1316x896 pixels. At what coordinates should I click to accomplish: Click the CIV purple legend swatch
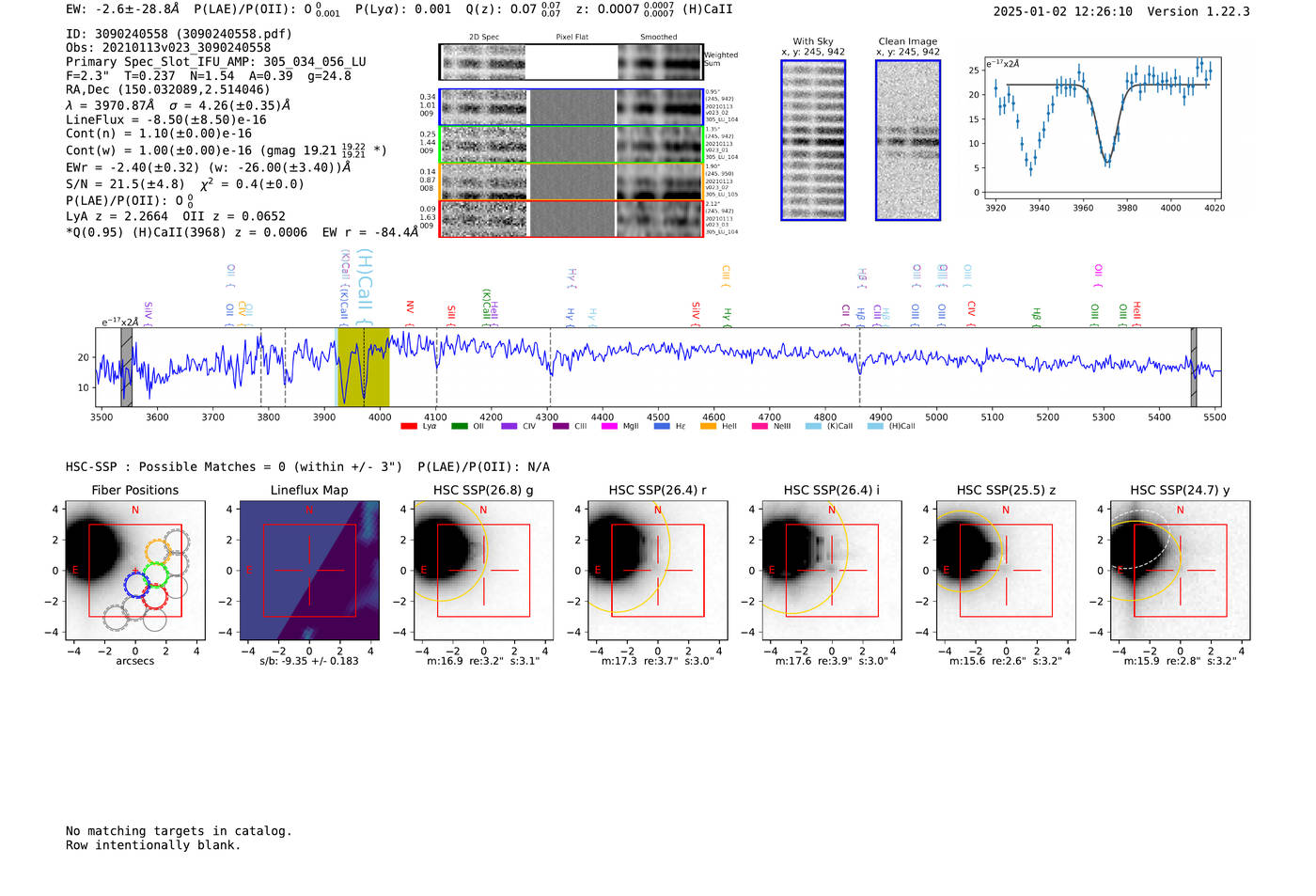tap(509, 426)
